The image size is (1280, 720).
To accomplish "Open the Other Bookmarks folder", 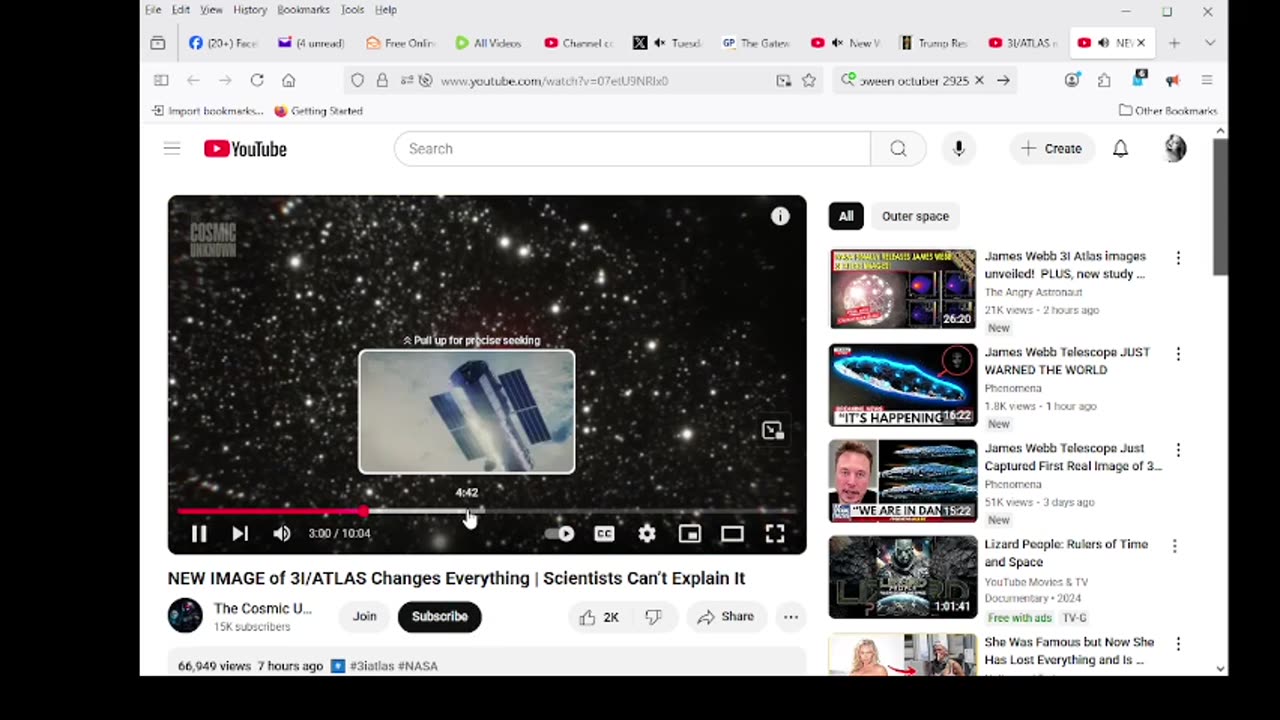I will coord(1168,111).
